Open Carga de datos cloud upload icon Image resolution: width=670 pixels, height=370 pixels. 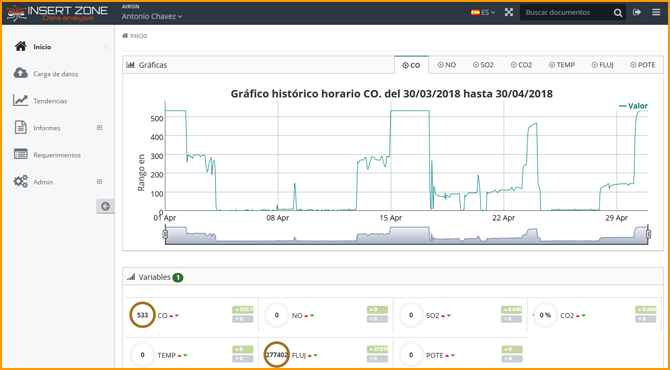pyautogui.click(x=21, y=73)
